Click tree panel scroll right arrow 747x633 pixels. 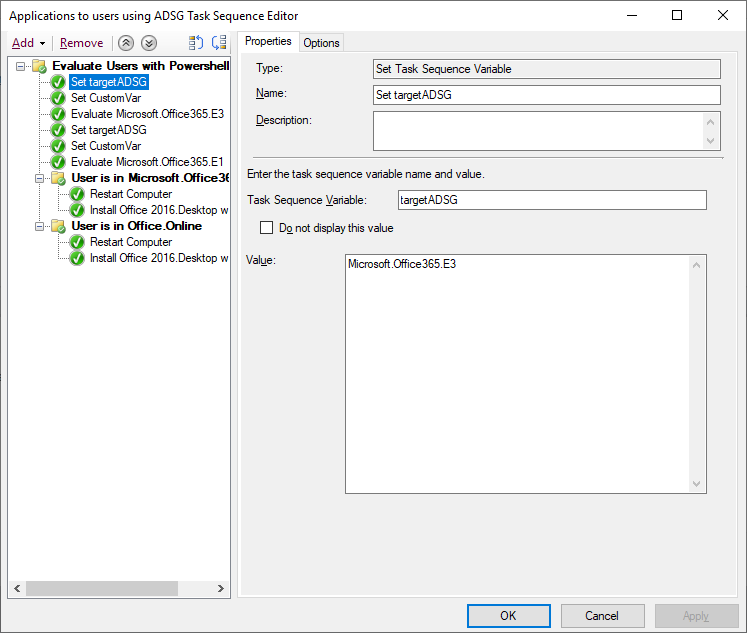point(220,588)
